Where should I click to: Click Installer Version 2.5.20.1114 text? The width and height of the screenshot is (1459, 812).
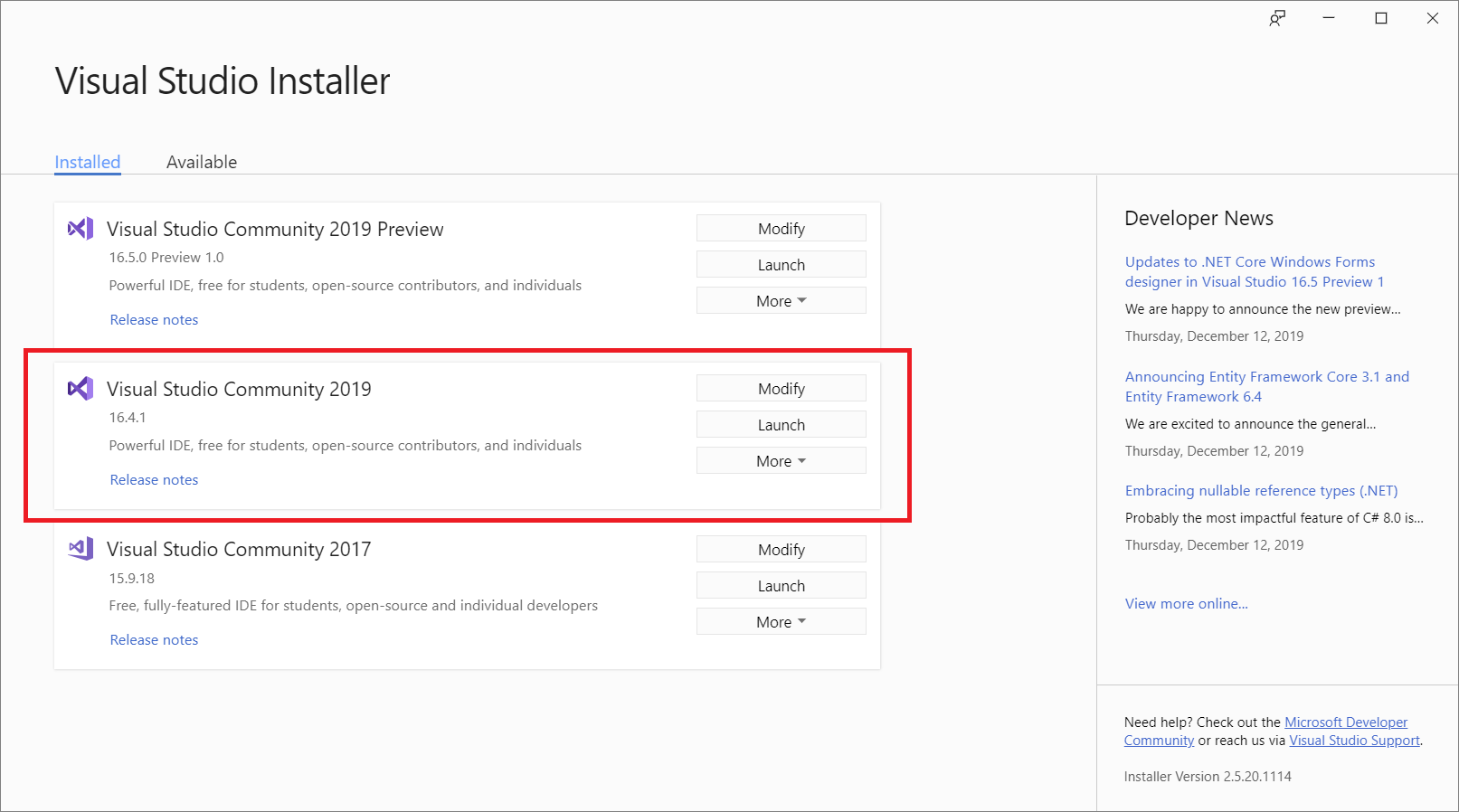(x=1208, y=777)
